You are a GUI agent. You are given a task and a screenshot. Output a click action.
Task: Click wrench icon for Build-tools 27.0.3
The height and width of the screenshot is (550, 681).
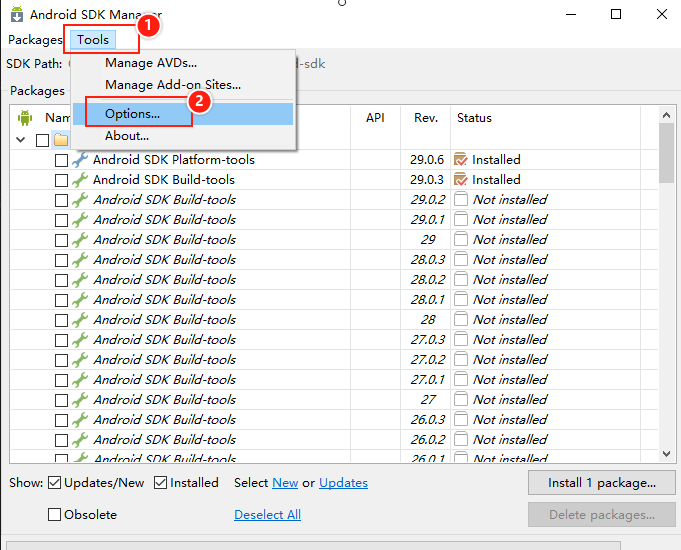pyautogui.click(x=80, y=340)
